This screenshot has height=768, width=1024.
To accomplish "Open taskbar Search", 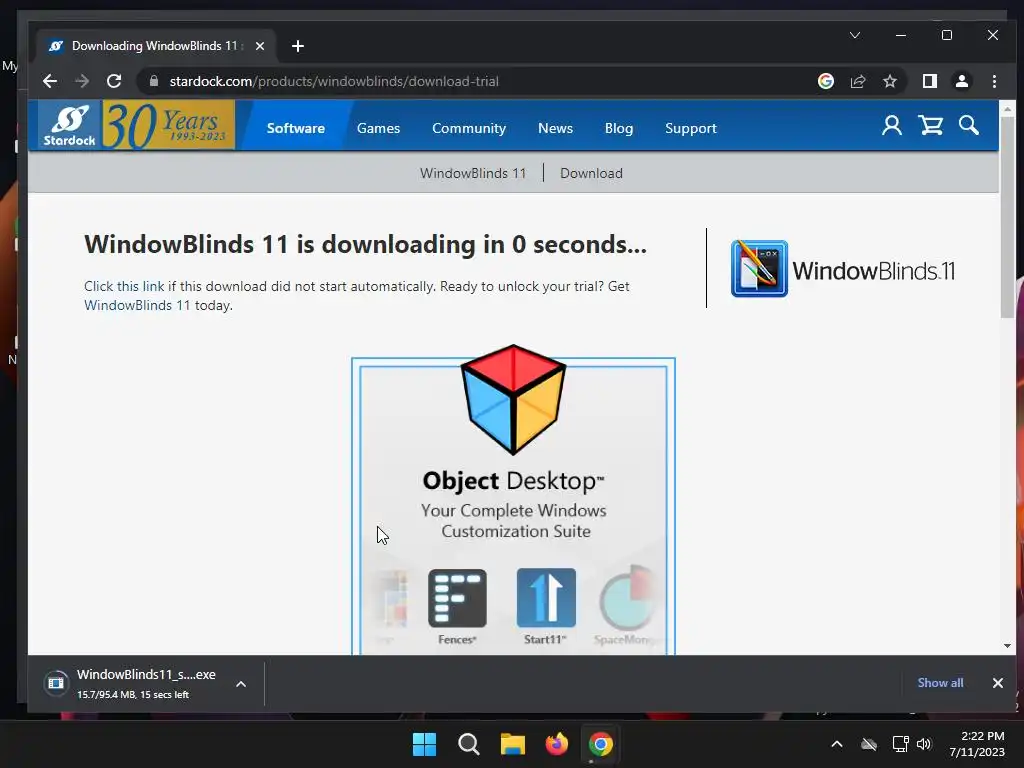I will coord(468,744).
